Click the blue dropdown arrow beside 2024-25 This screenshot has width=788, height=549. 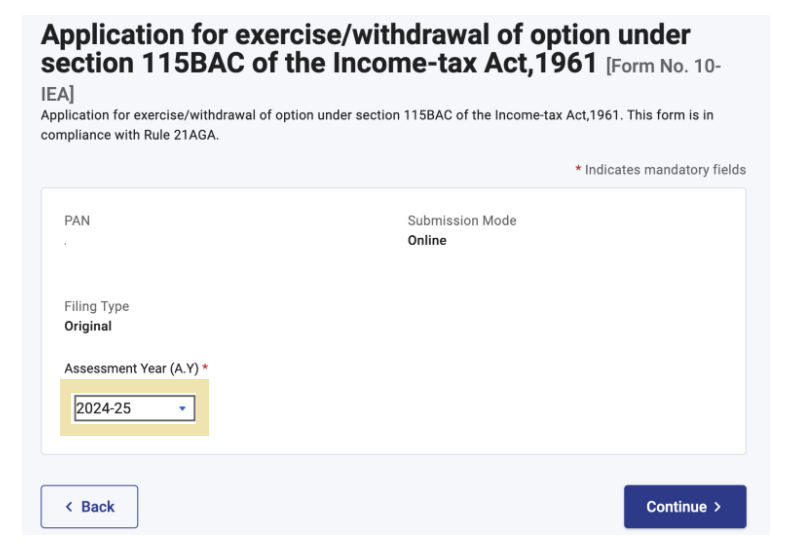182,408
